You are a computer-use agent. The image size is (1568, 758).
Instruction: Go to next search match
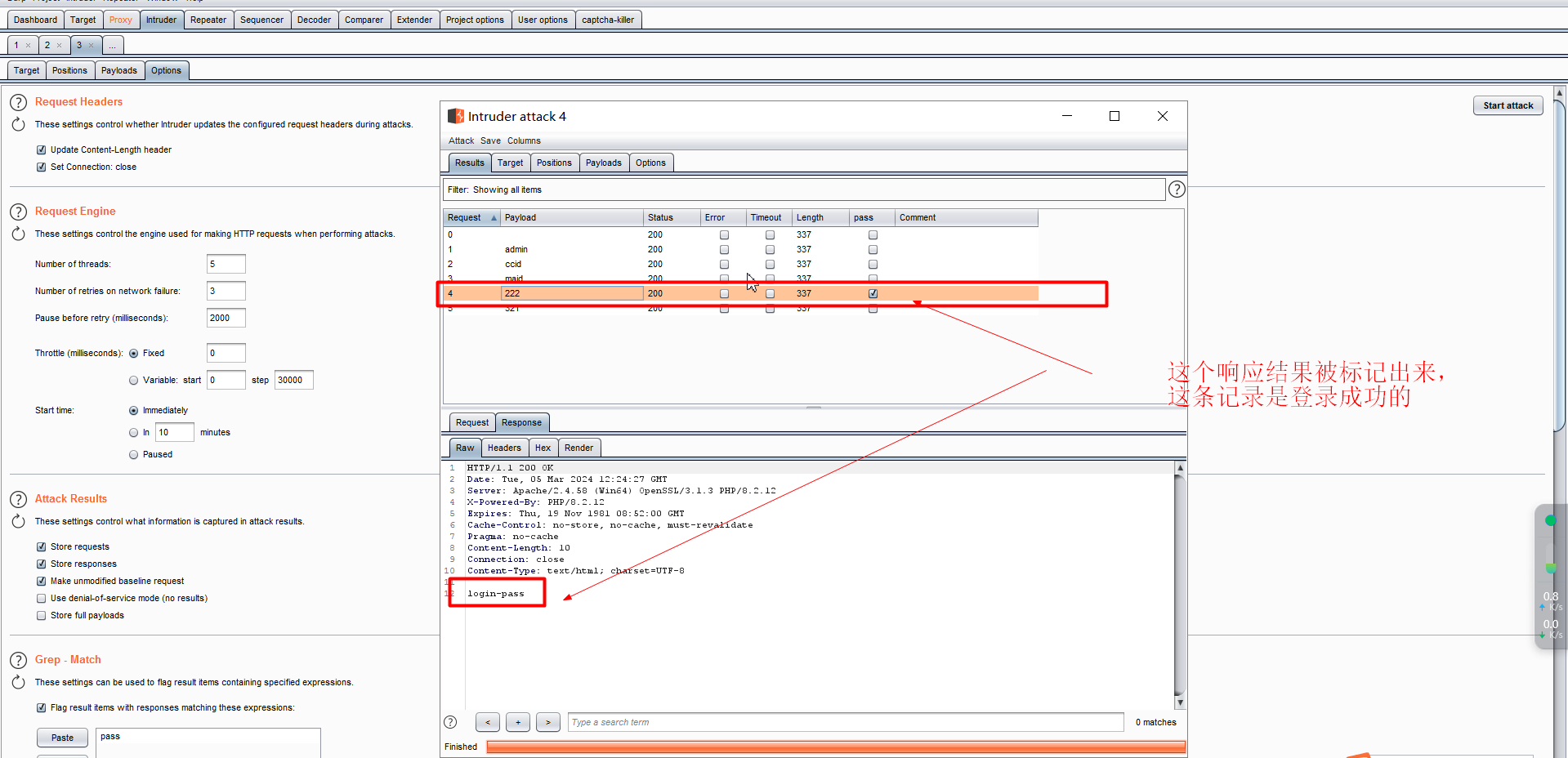tap(548, 722)
